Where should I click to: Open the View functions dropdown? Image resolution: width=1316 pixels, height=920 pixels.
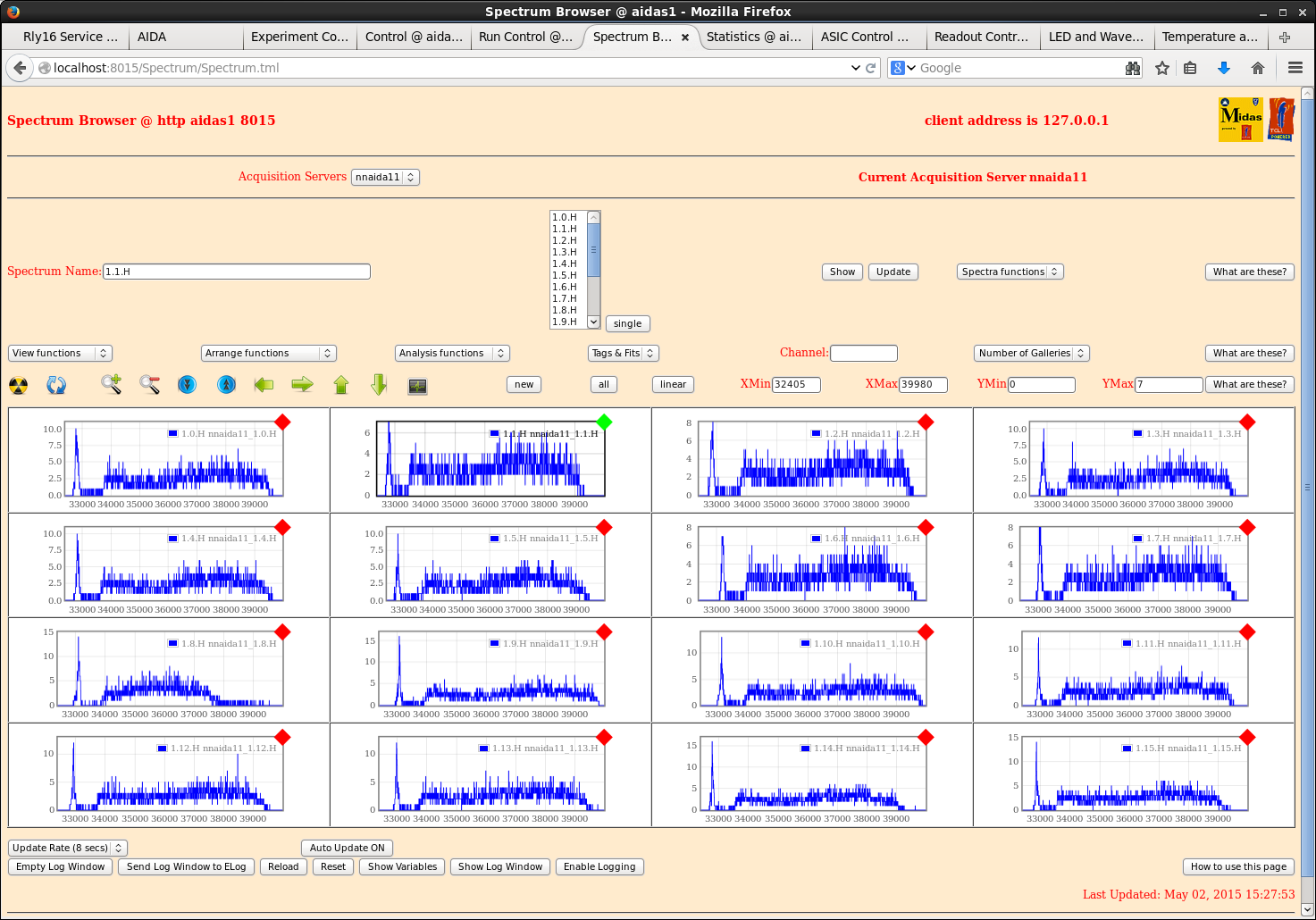[60, 354]
